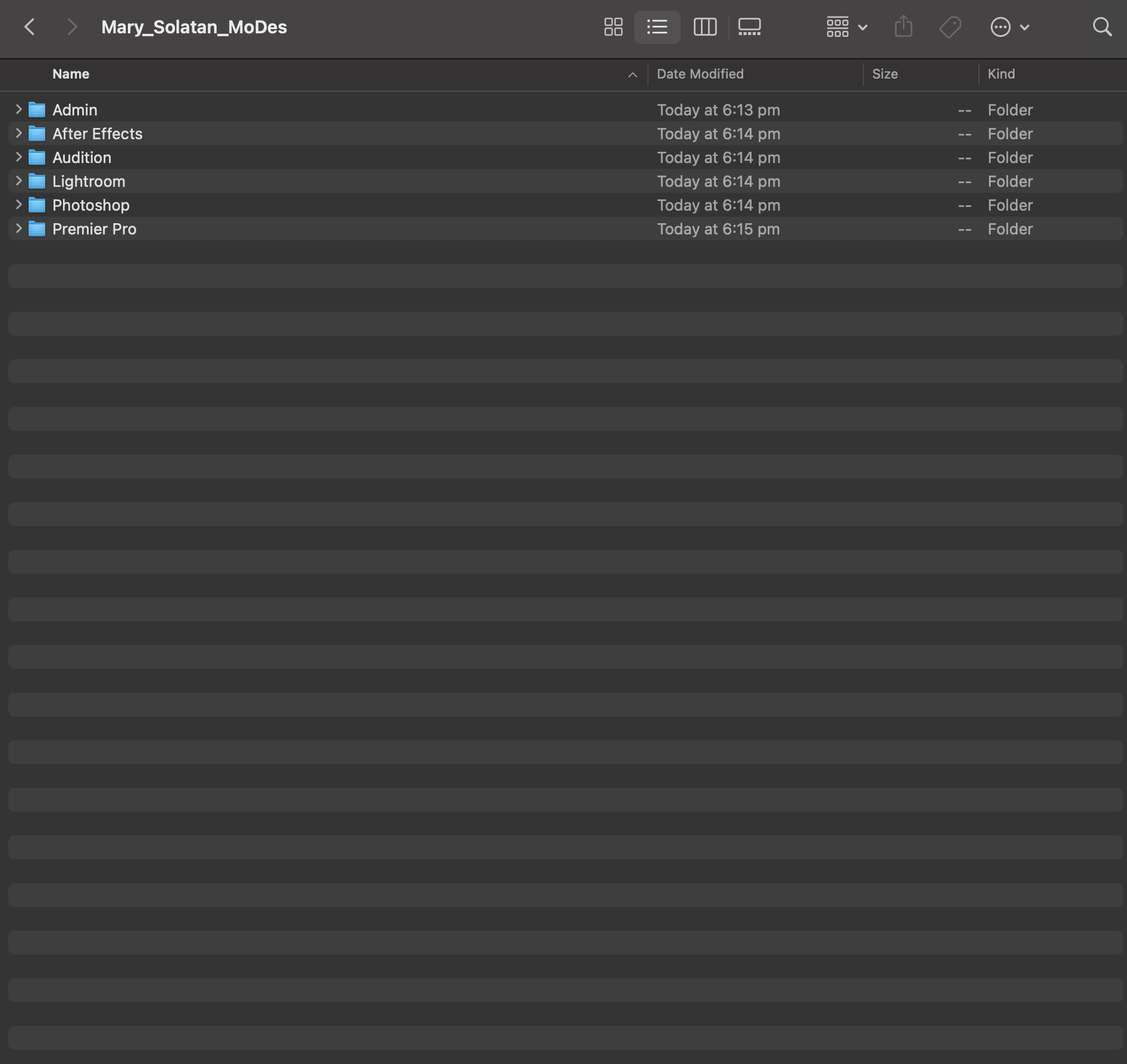Screen dimensions: 1127x1064
Task: Select the Admin folder icon
Action: point(37,109)
